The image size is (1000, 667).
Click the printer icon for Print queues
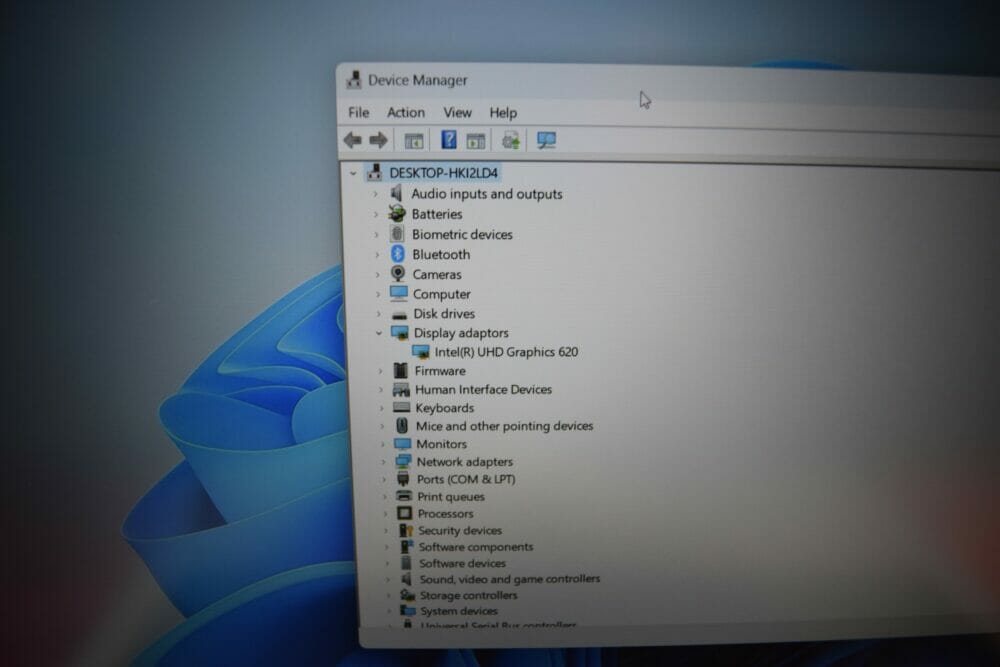pyautogui.click(x=404, y=495)
